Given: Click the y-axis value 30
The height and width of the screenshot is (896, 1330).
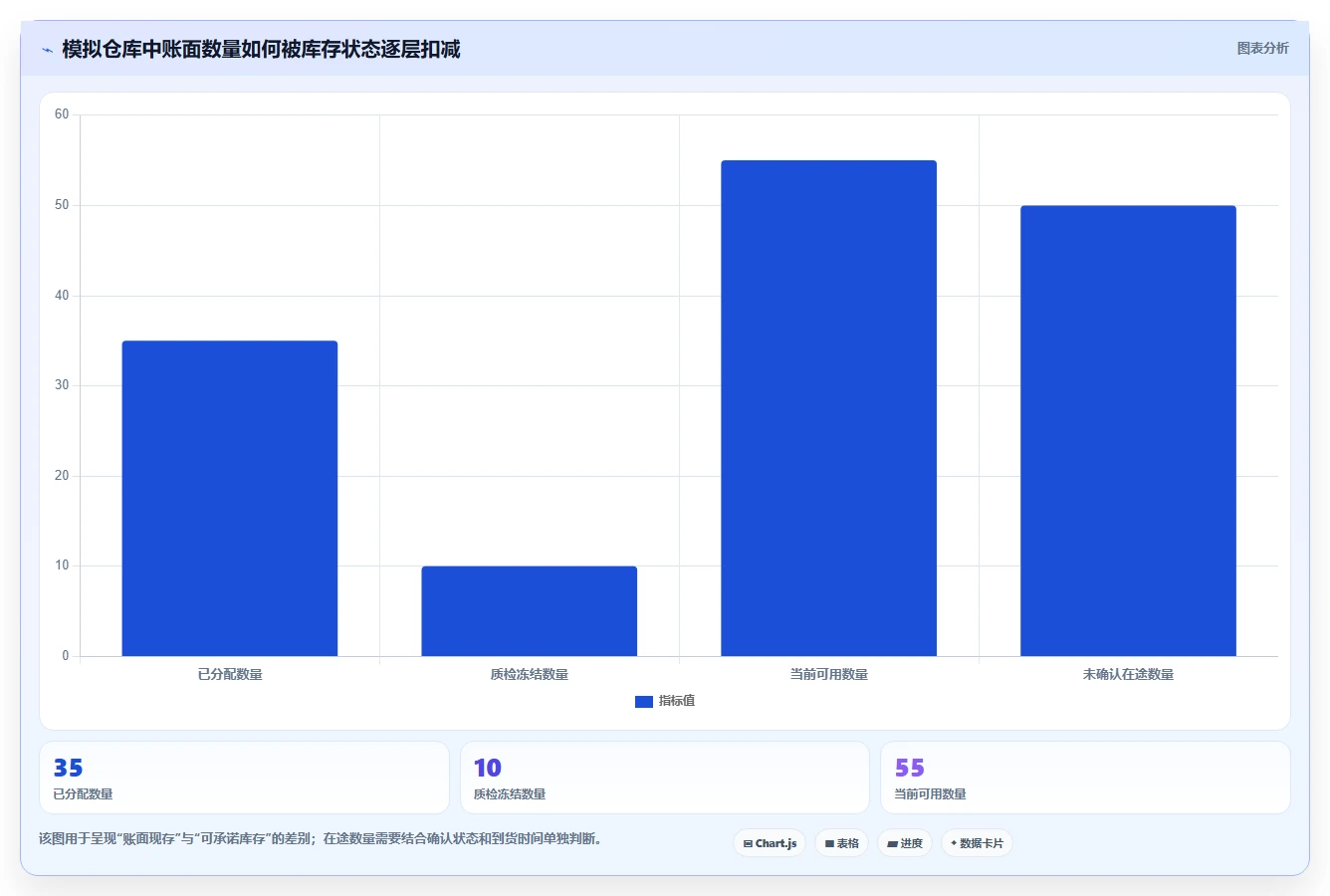Looking at the screenshot, I should pyautogui.click(x=62, y=385).
